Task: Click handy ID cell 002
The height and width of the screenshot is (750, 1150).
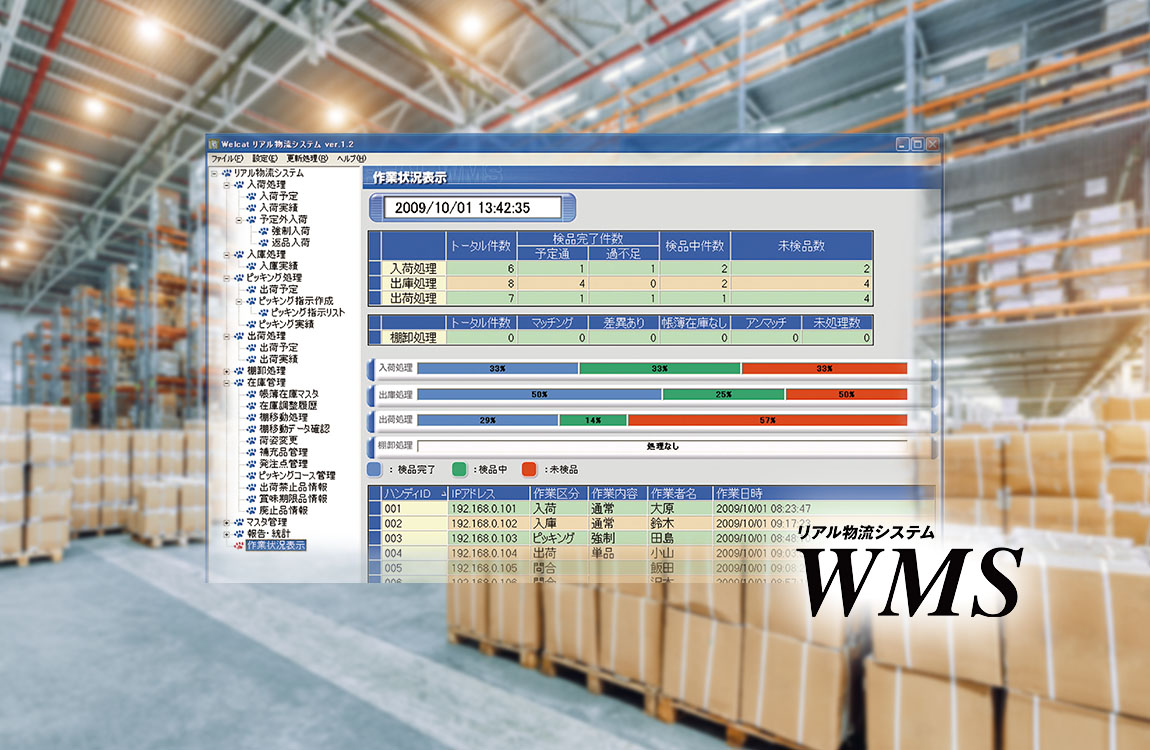Action: (415, 523)
